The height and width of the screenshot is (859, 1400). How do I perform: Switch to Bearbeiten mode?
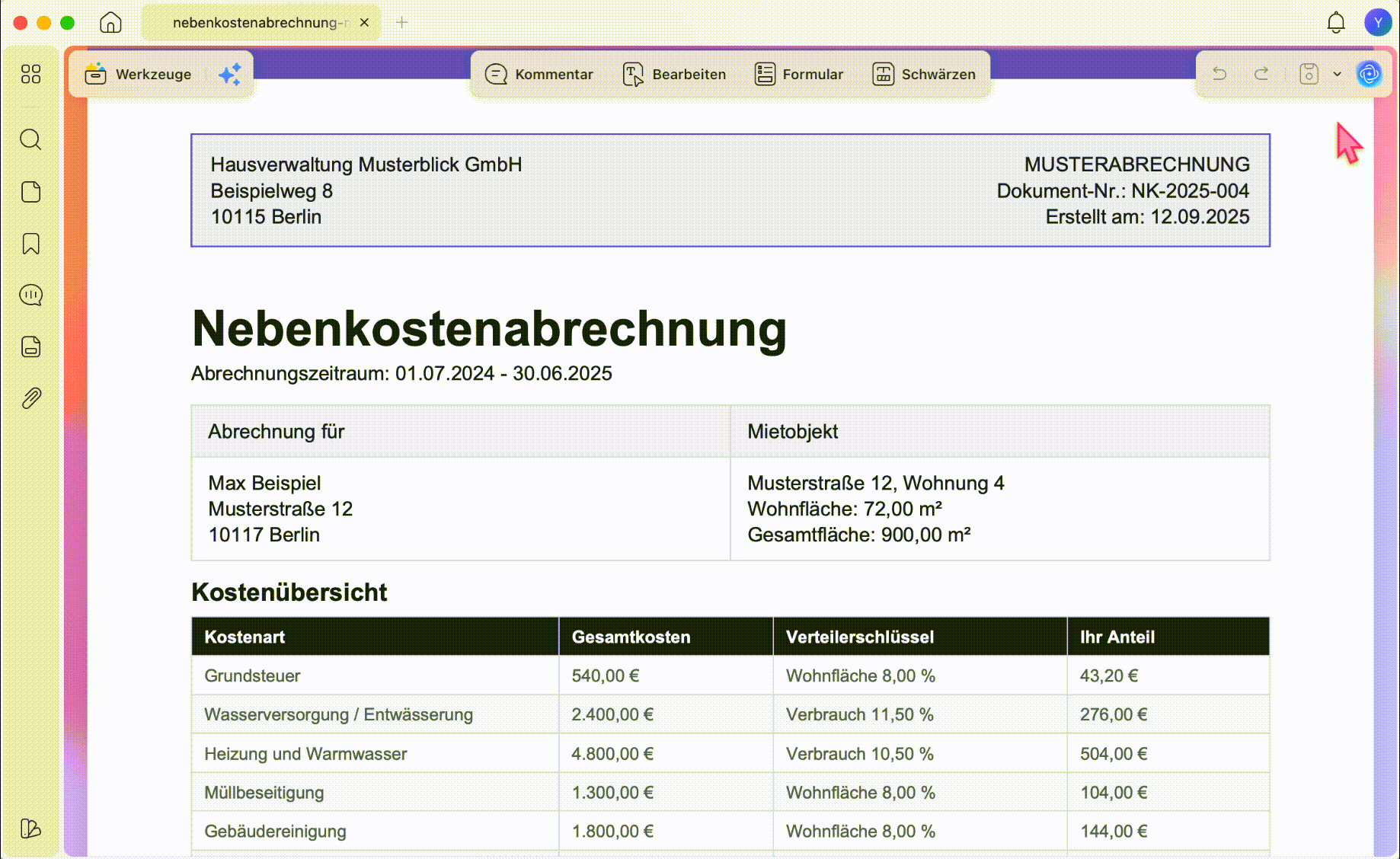(x=674, y=74)
